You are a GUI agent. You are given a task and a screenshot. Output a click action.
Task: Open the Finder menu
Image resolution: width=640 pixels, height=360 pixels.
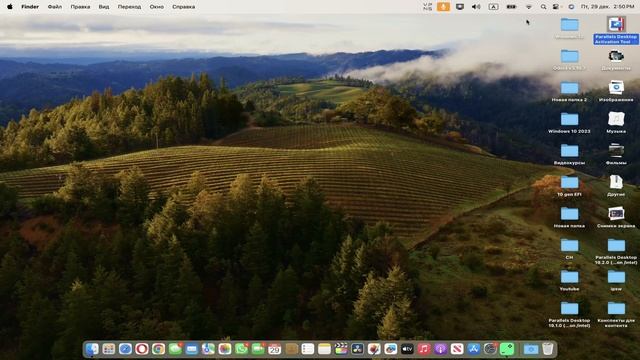30,7
